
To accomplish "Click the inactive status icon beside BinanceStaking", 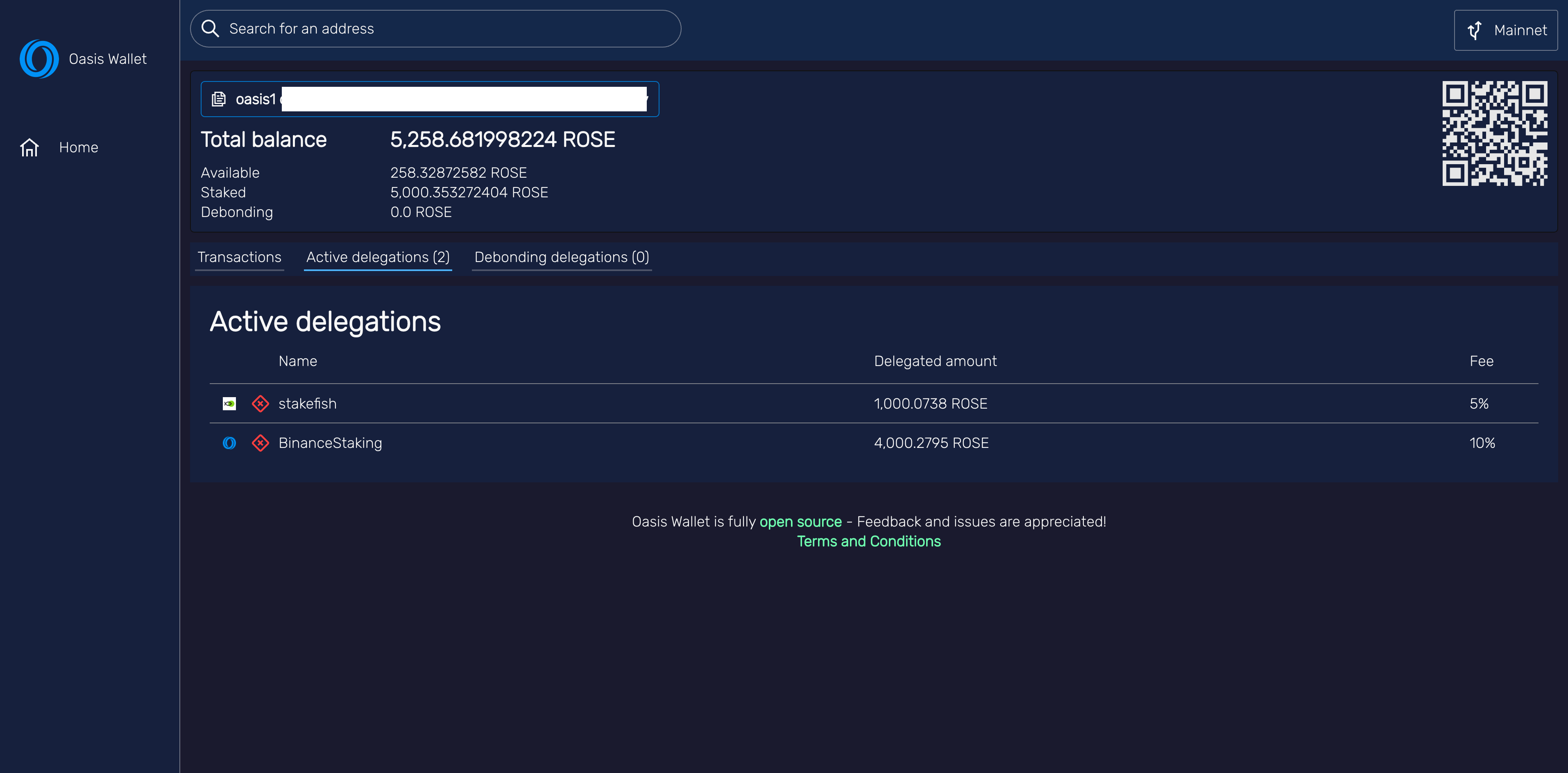I will pos(261,443).
